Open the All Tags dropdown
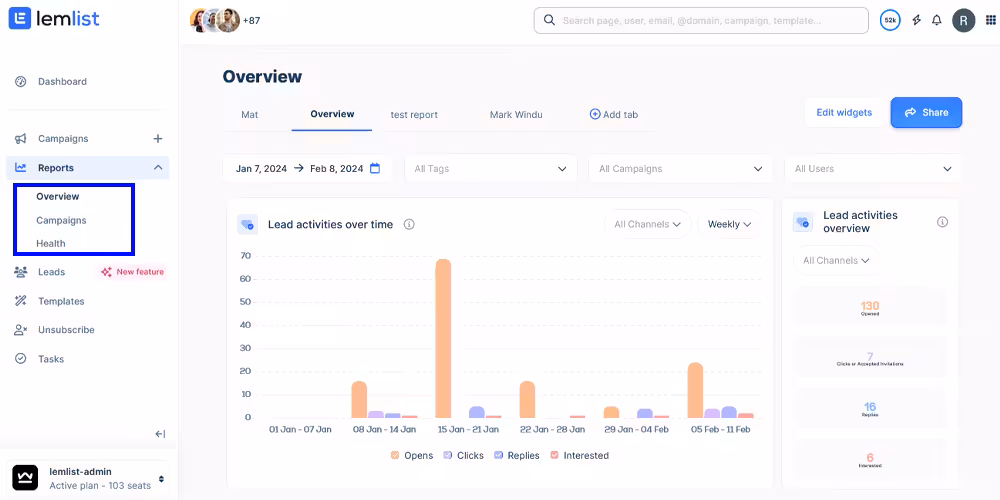The height and width of the screenshot is (500, 1000). pyautogui.click(x=490, y=169)
